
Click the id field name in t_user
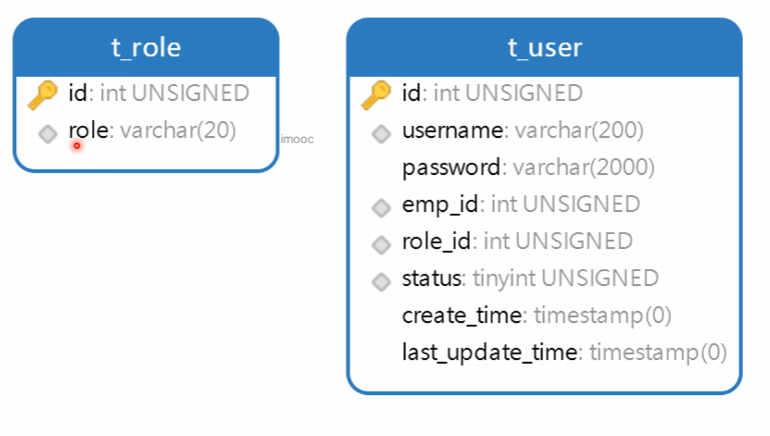pos(411,94)
